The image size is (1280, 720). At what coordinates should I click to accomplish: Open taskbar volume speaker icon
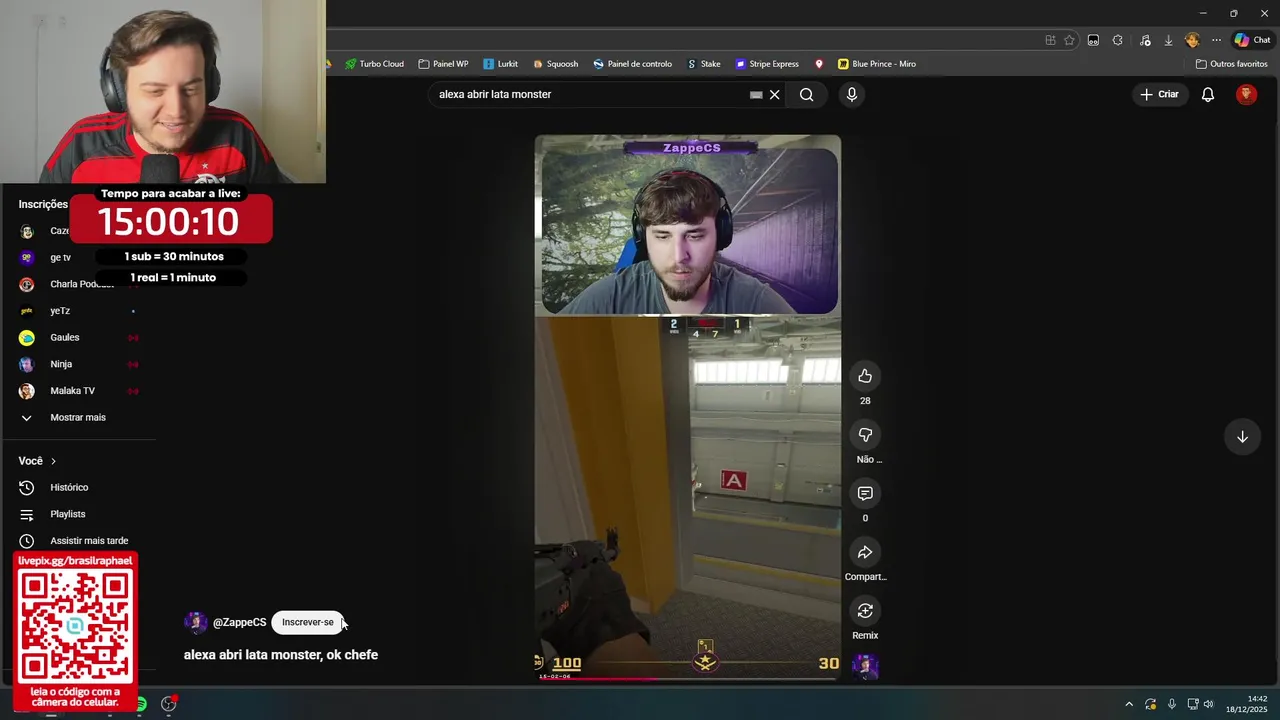pyautogui.click(x=1208, y=704)
